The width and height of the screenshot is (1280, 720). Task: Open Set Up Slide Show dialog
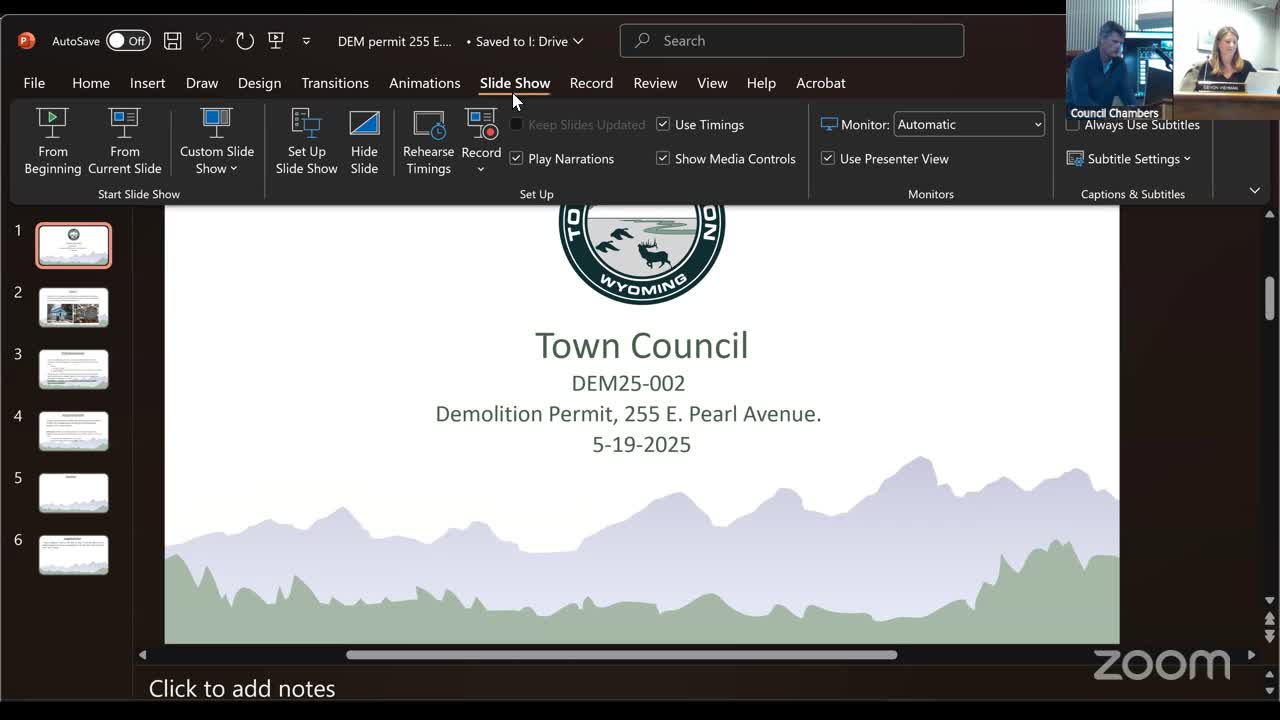(x=306, y=141)
